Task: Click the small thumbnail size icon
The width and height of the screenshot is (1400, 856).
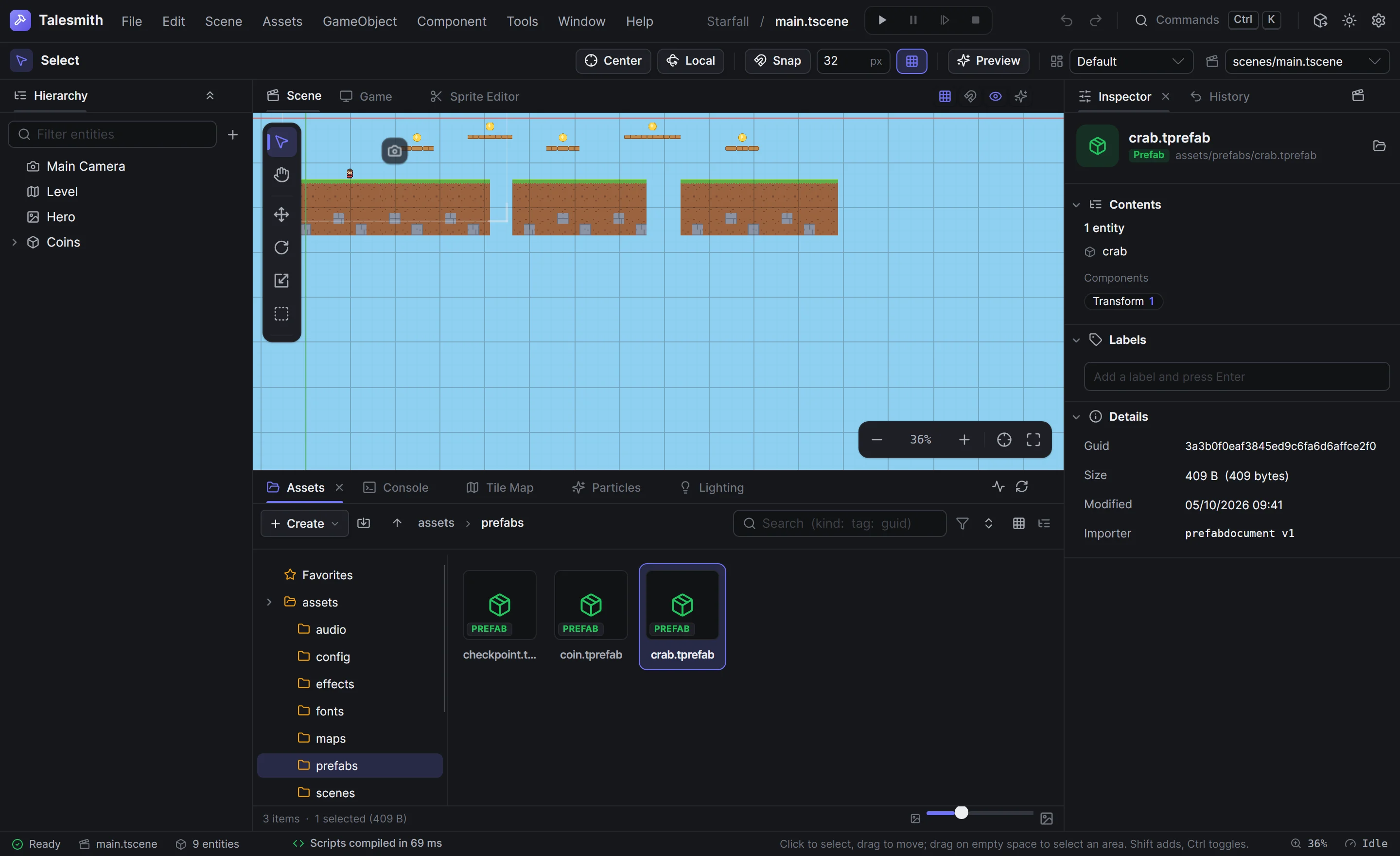Action: [x=915, y=819]
